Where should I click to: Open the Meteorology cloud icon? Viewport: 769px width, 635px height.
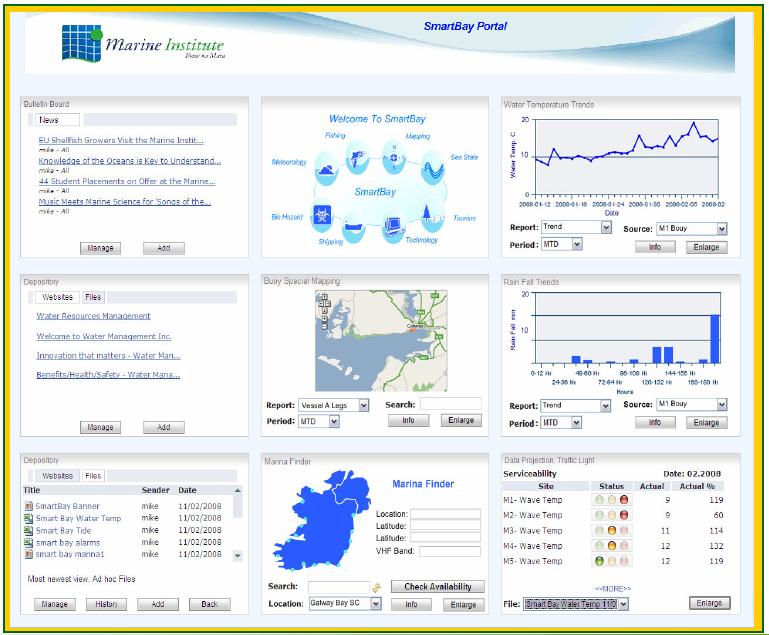(x=326, y=168)
